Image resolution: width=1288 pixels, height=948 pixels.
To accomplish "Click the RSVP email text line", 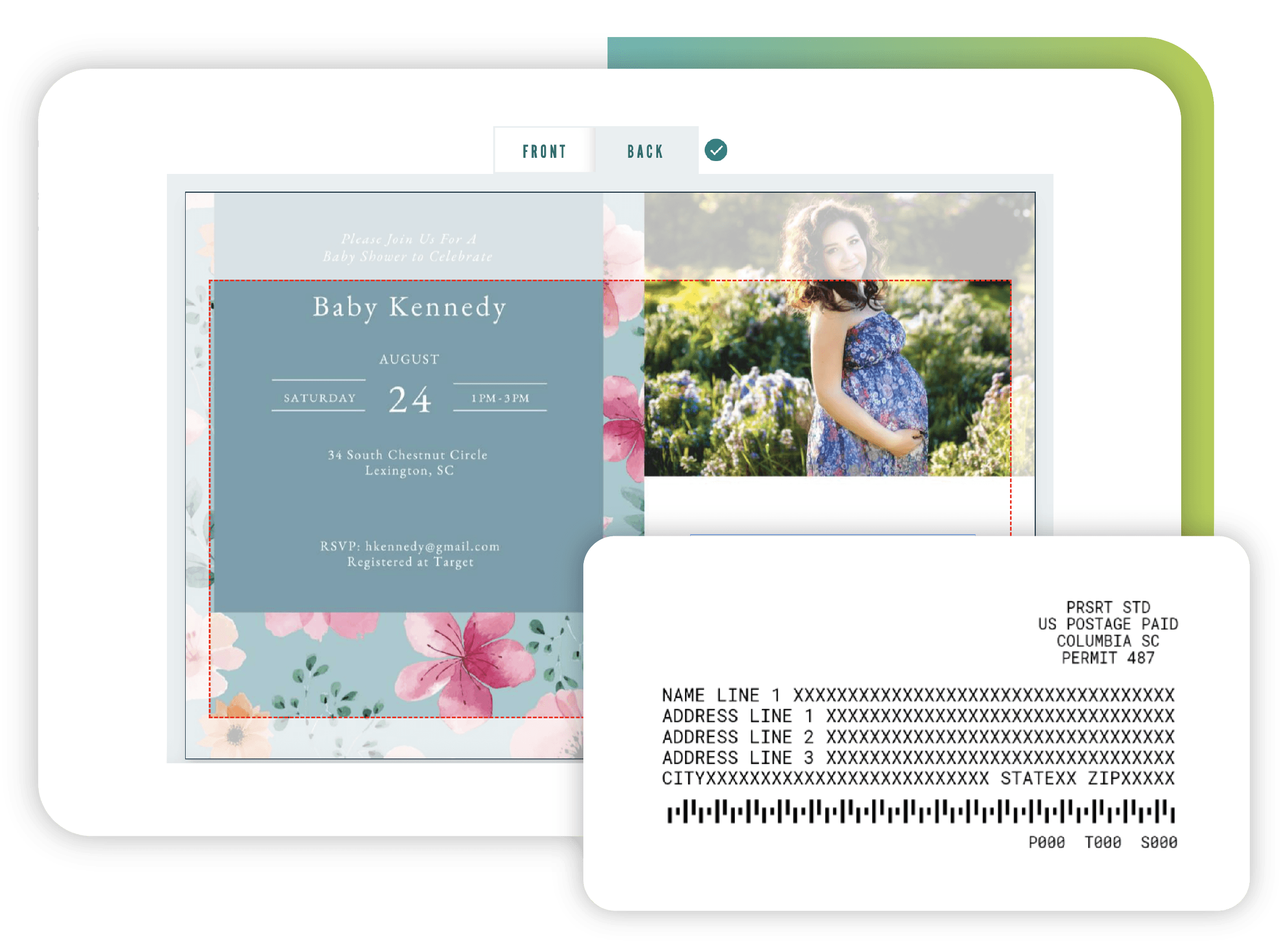I will pyautogui.click(x=409, y=546).
